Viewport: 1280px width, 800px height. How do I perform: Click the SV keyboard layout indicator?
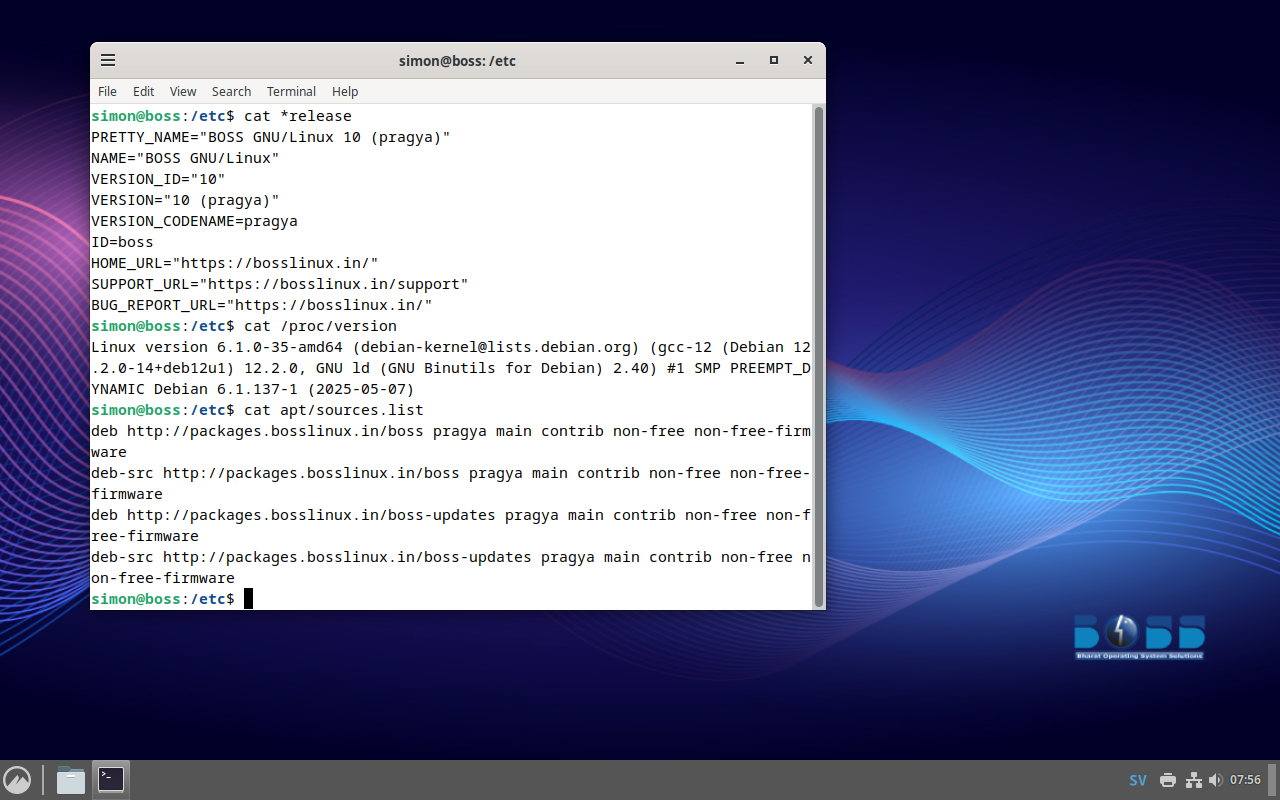1138,780
